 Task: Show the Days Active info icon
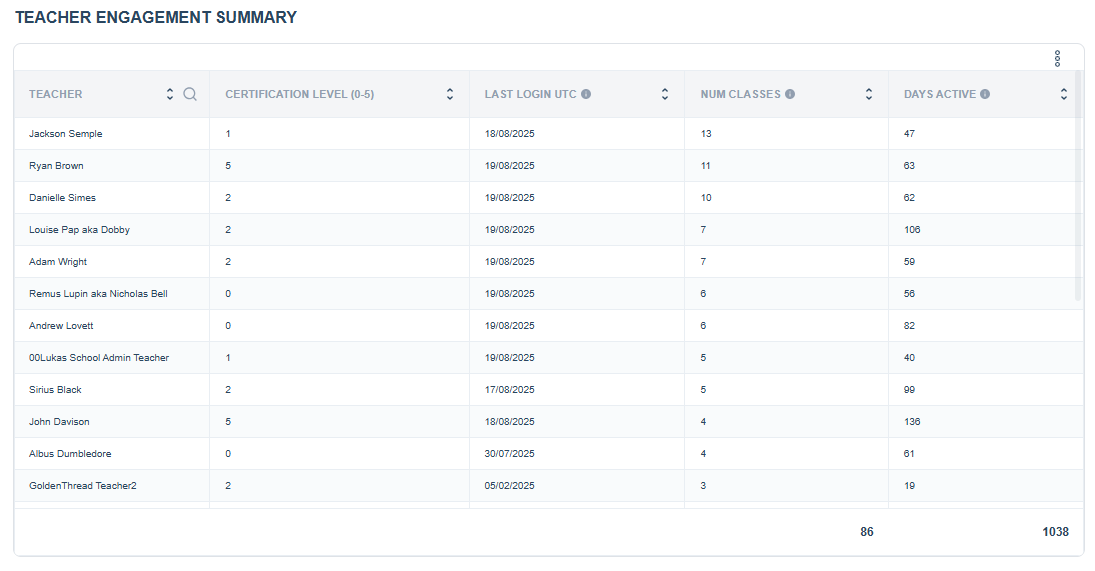(985, 94)
